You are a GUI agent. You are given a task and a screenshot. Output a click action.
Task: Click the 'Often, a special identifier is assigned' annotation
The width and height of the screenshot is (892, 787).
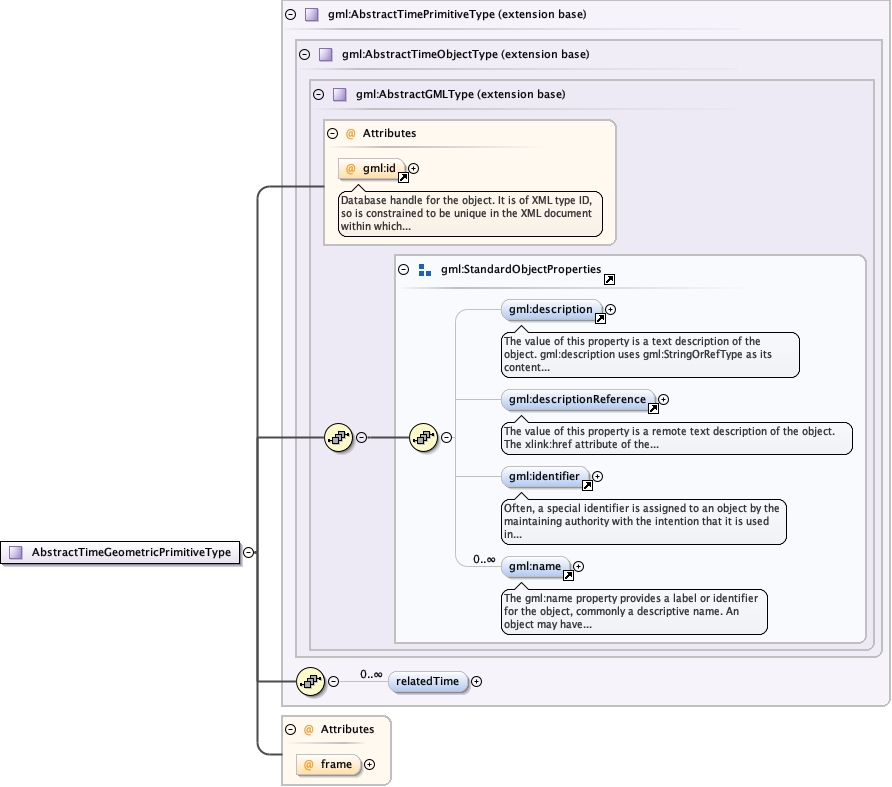[644, 522]
